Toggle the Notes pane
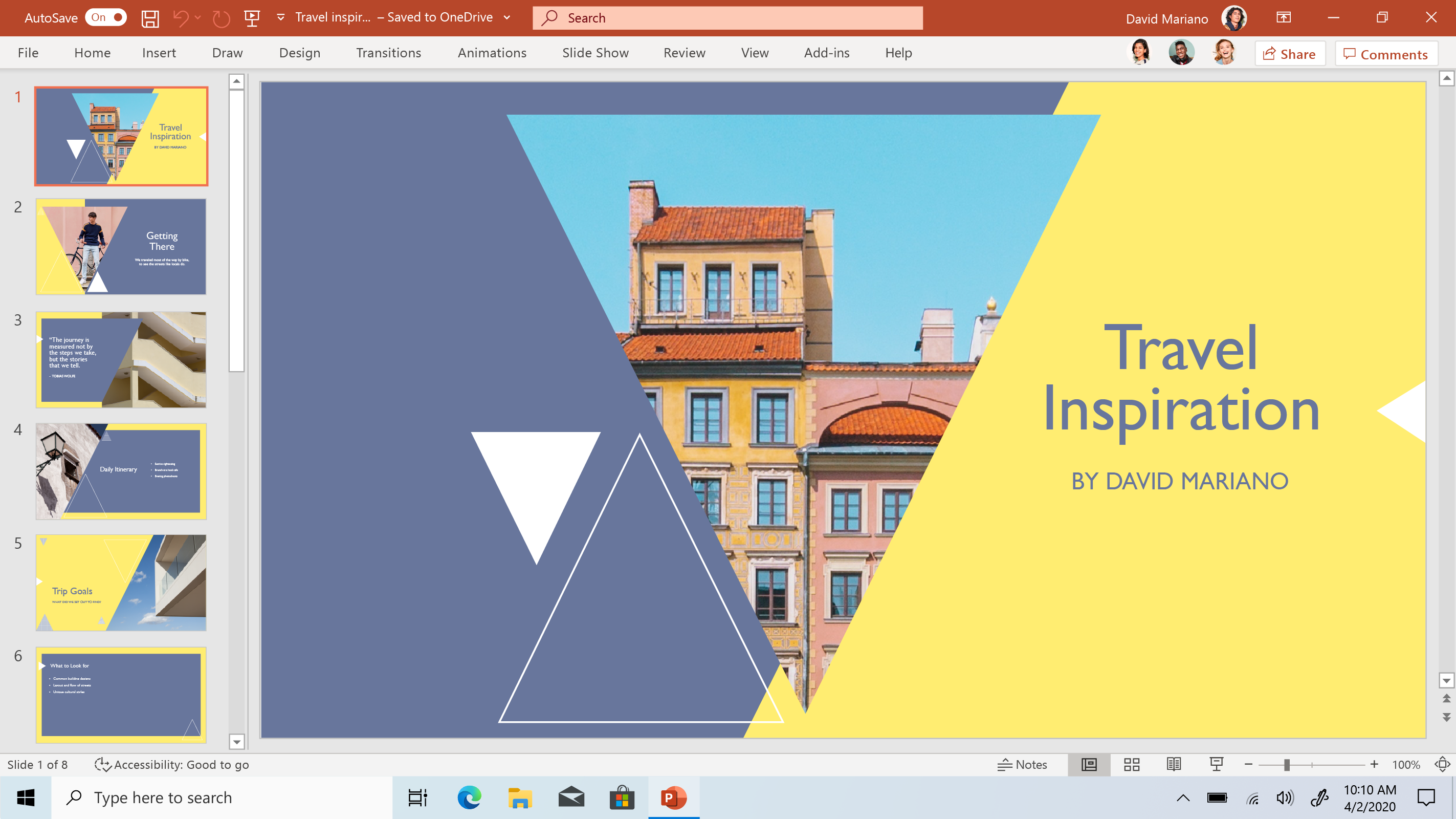 1023,765
